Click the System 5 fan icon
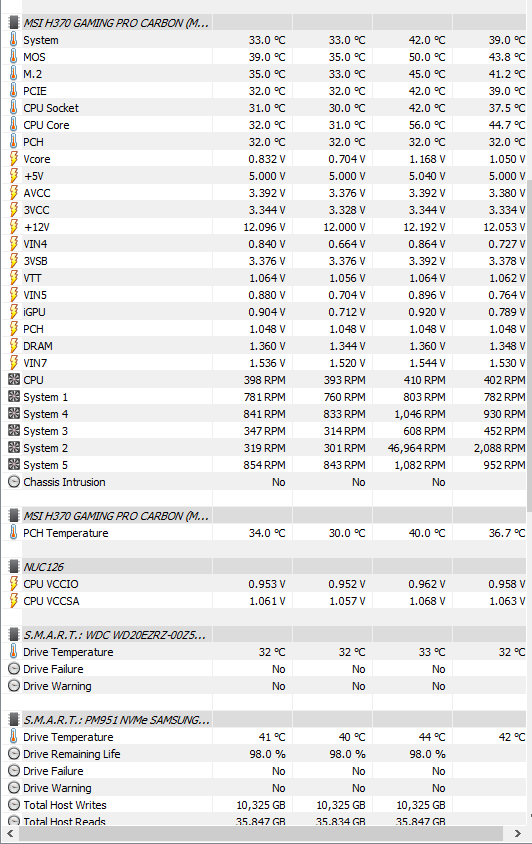Viewport: 532px width, 844px height. click(x=13, y=465)
